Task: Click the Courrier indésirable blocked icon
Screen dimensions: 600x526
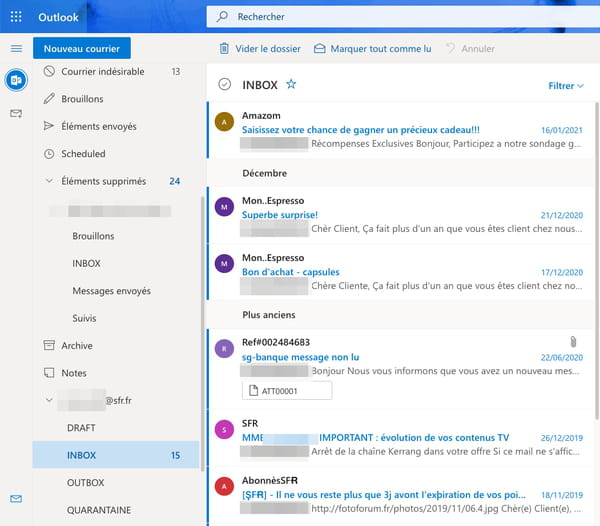Action: coord(49,71)
